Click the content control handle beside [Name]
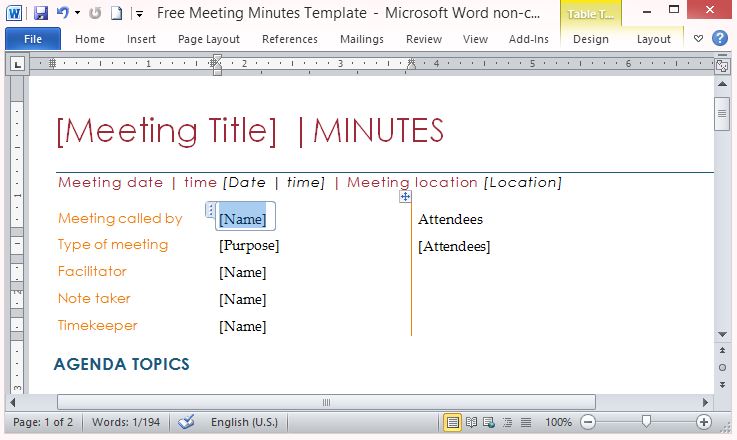The width and height of the screenshot is (737, 440). 210,210
